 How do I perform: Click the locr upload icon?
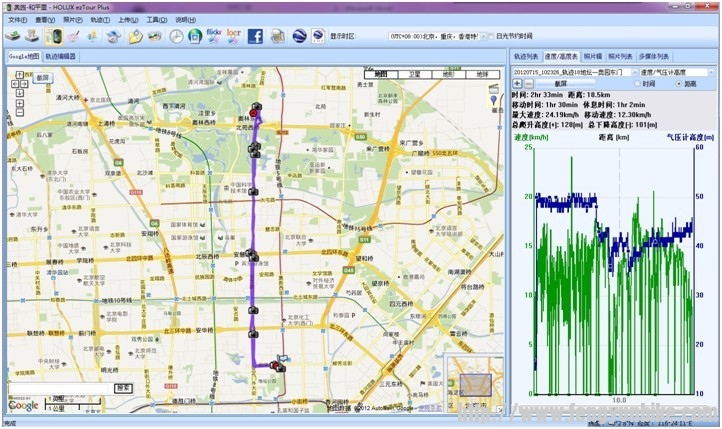pyautogui.click(x=234, y=36)
